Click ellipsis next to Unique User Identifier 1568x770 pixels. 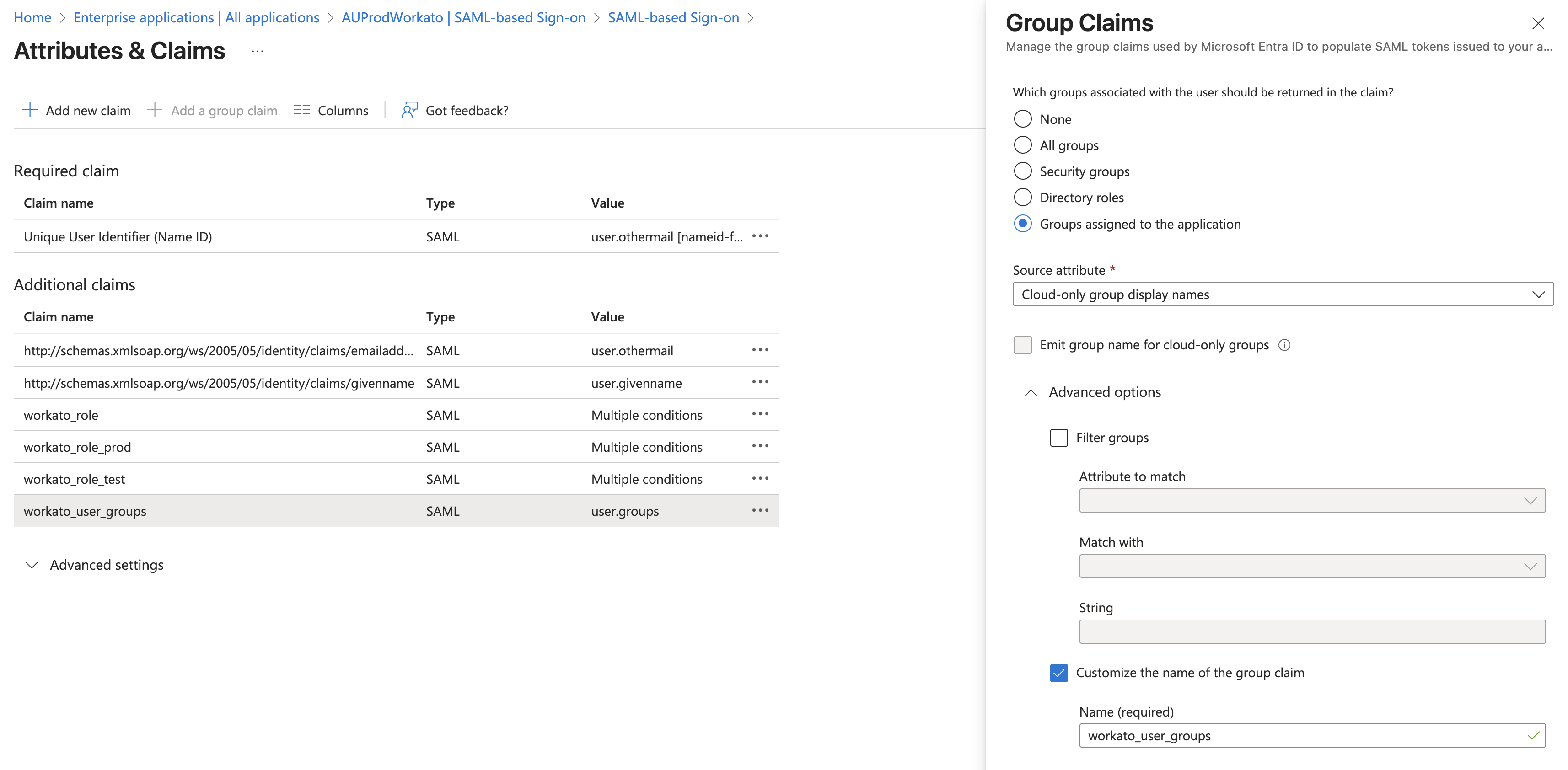pyautogui.click(x=760, y=236)
